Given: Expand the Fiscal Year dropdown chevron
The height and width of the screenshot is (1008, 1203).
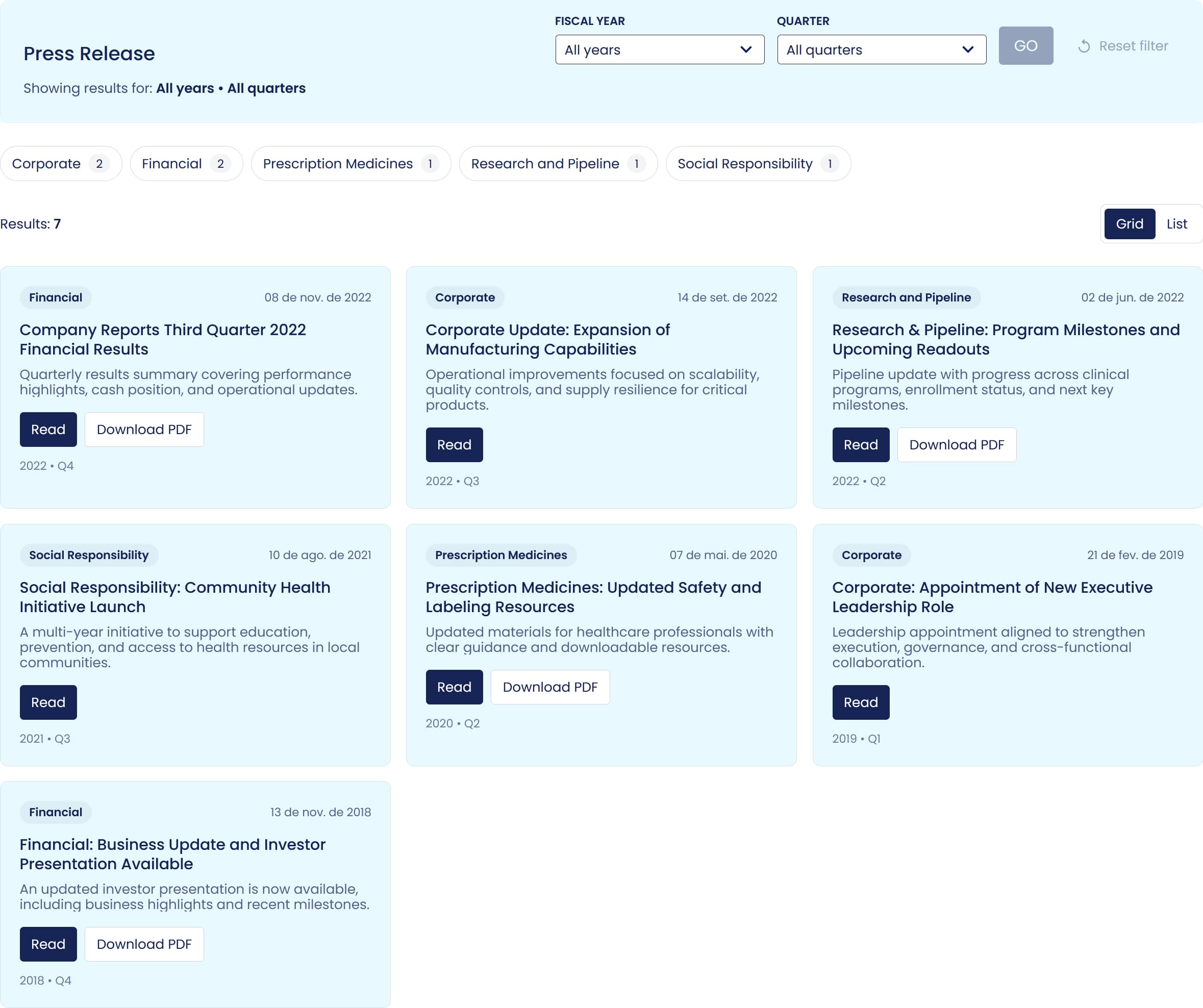Looking at the screenshot, I should (x=745, y=50).
